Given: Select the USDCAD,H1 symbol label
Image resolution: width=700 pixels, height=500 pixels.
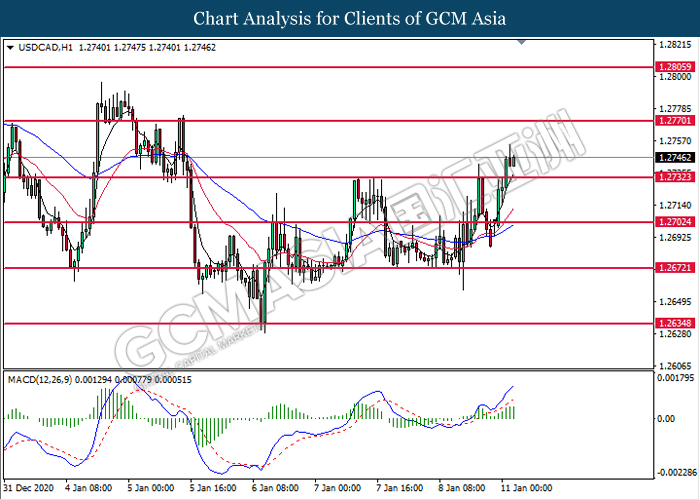Looking at the screenshot, I should click(x=46, y=47).
